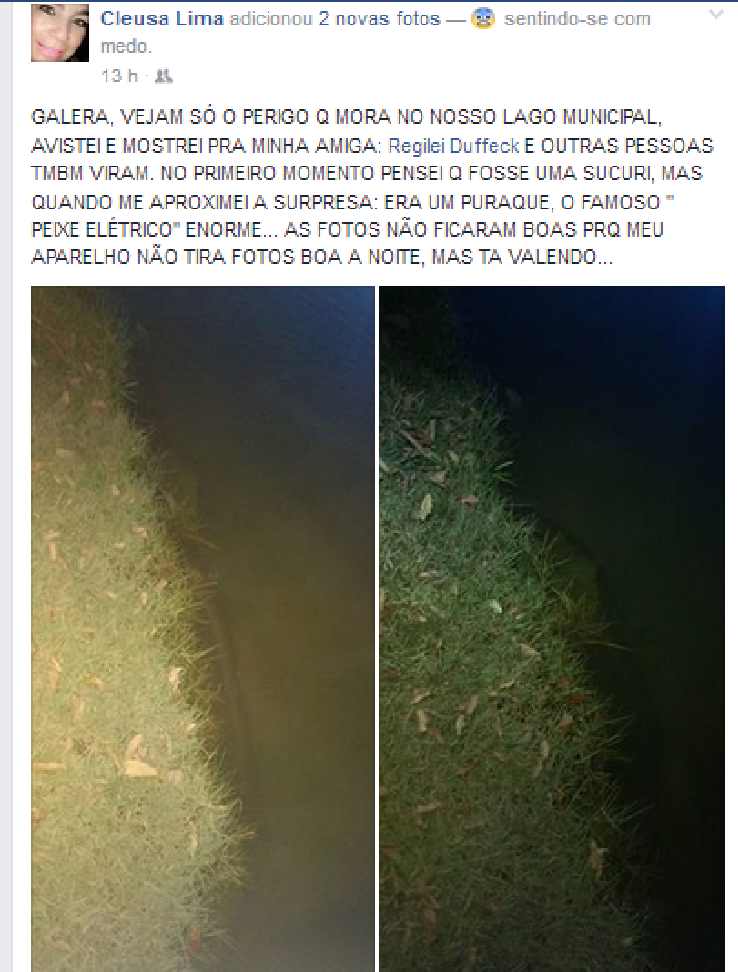Open tagged friend Regilei Duffeck's profile
The height and width of the screenshot is (972, 738).
point(454,146)
